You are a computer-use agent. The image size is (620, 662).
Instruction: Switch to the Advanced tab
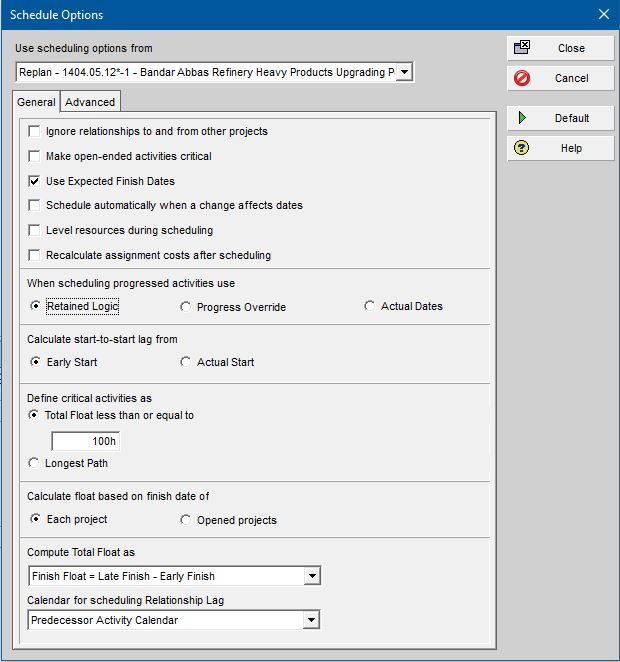tap(91, 102)
